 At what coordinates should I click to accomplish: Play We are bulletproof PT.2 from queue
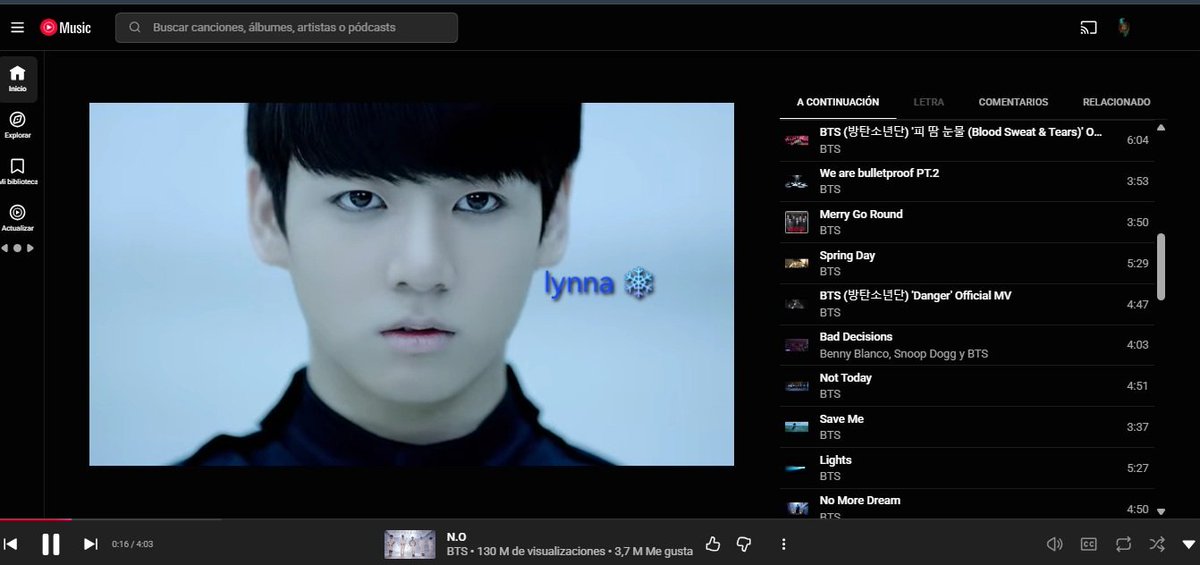tap(967, 181)
